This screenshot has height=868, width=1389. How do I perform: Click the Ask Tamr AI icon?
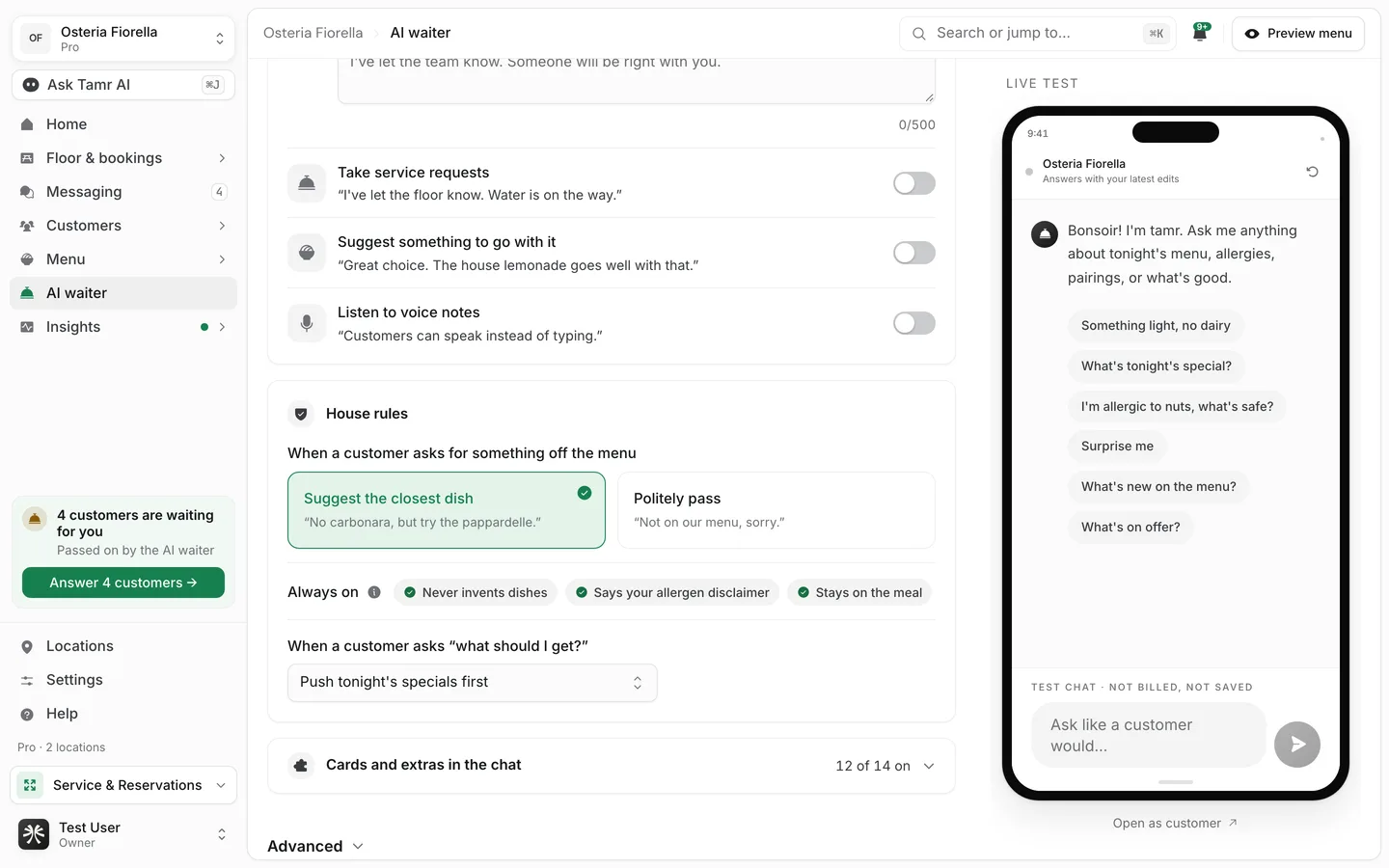click(31, 85)
